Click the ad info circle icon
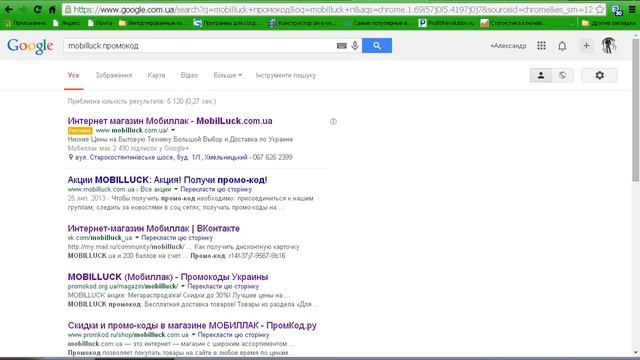Image resolution: width=640 pixels, height=360 pixels. click(x=333, y=121)
